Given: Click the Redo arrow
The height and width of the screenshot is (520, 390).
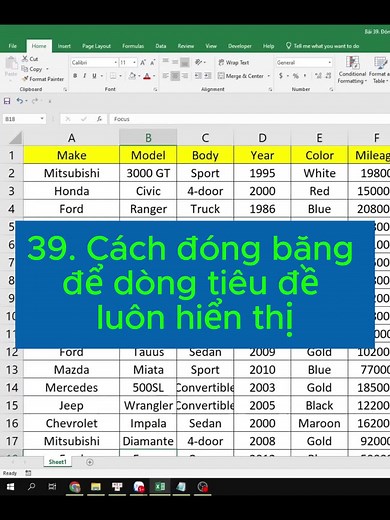Looking at the screenshot, I should [x=34, y=101].
